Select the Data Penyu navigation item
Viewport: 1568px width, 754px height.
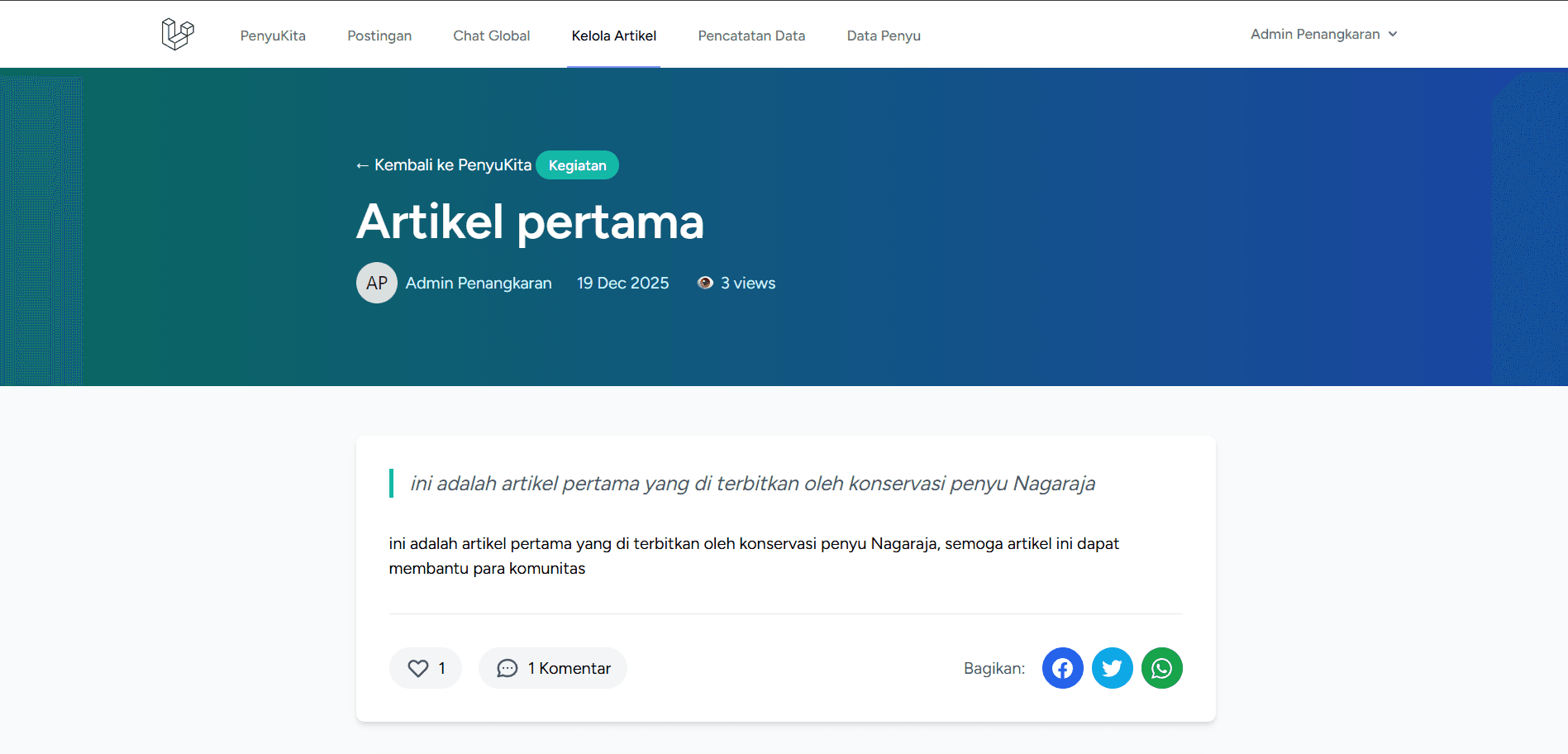(x=883, y=36)
